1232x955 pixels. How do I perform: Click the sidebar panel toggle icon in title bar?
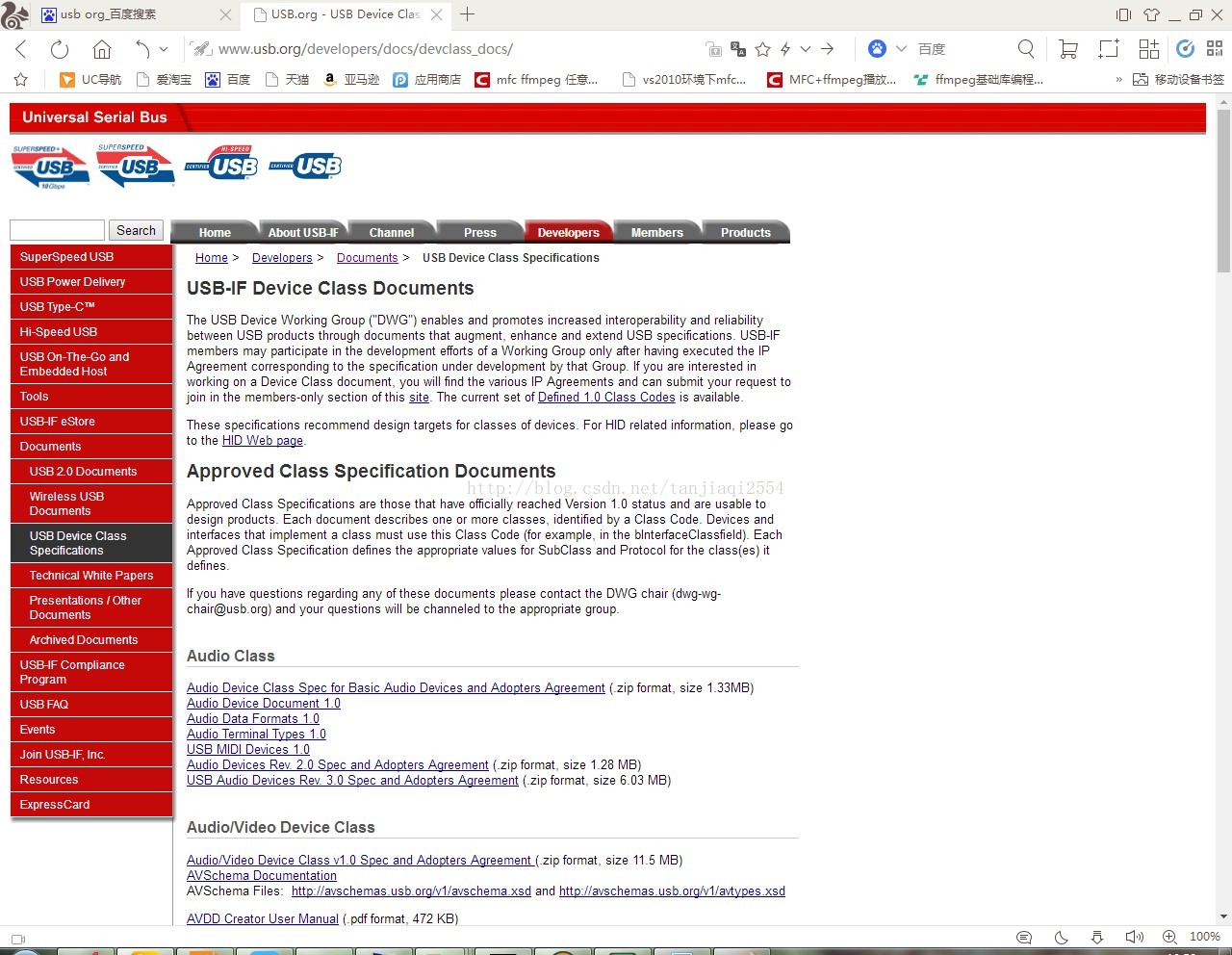pyautogui.click(x=1123, y=14)
